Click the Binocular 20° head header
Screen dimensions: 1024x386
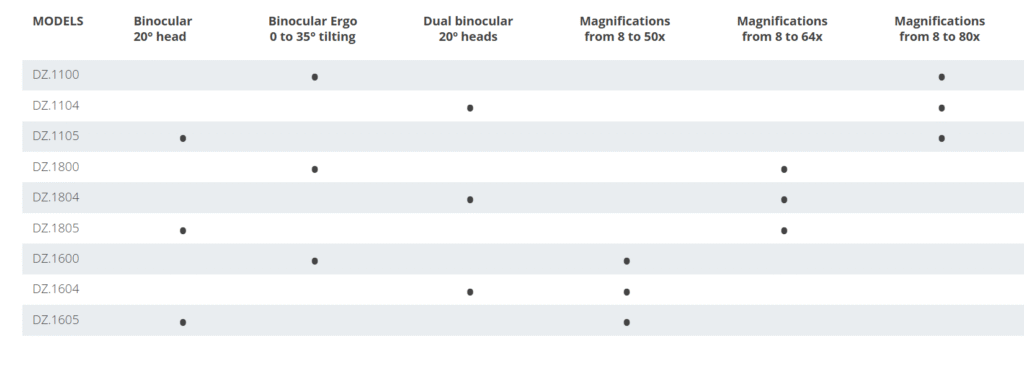[x=163, y=29]
